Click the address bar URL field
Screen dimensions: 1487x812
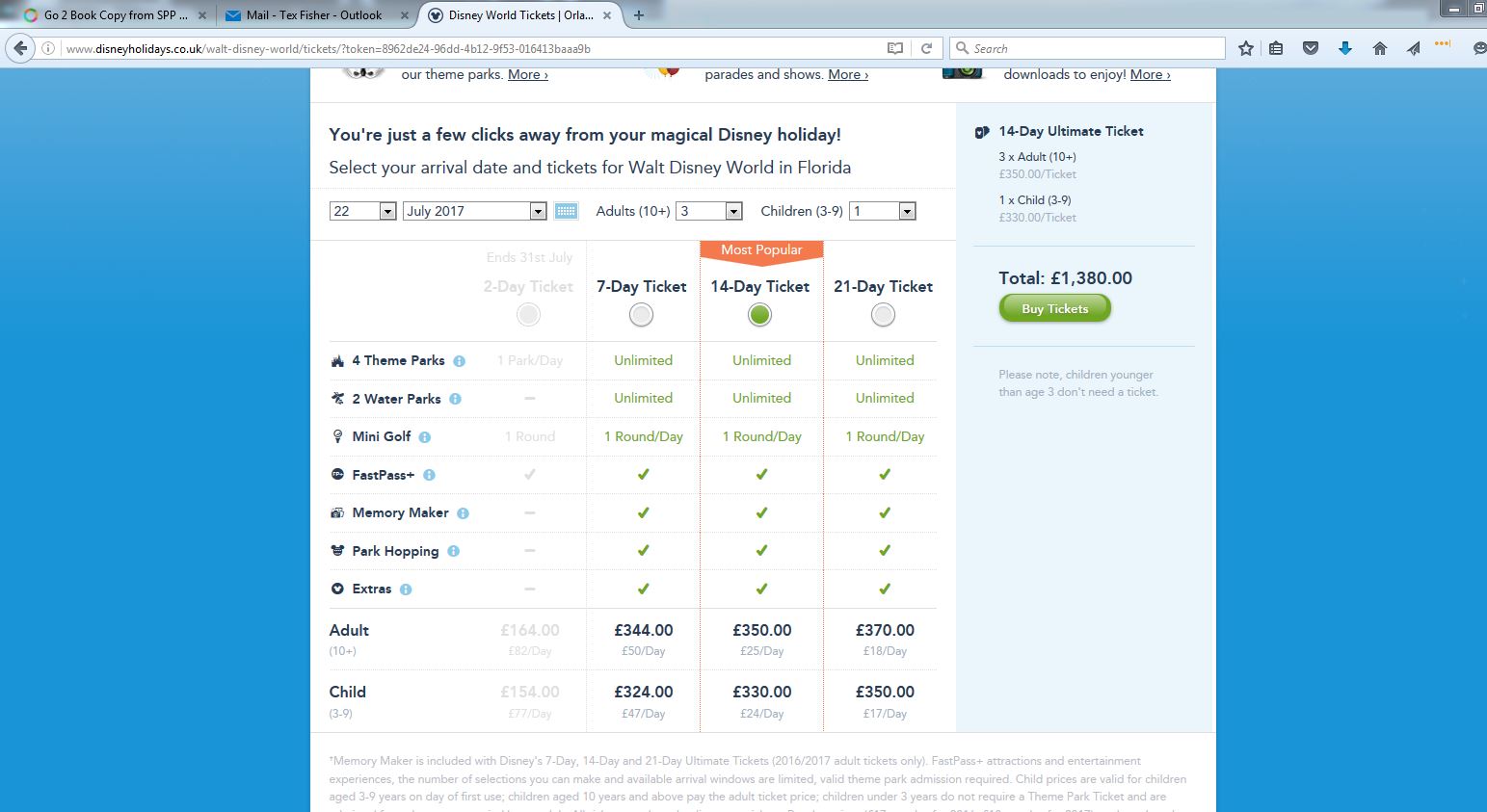point(472,48)
